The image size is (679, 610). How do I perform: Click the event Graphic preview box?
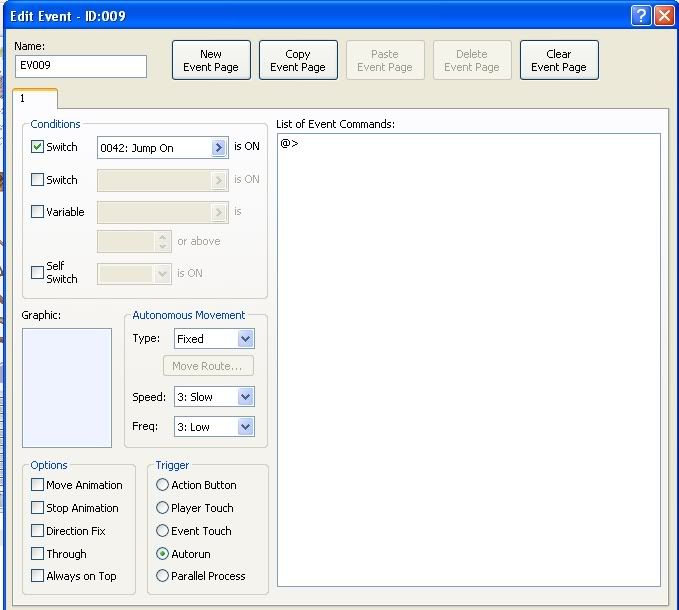67,387
